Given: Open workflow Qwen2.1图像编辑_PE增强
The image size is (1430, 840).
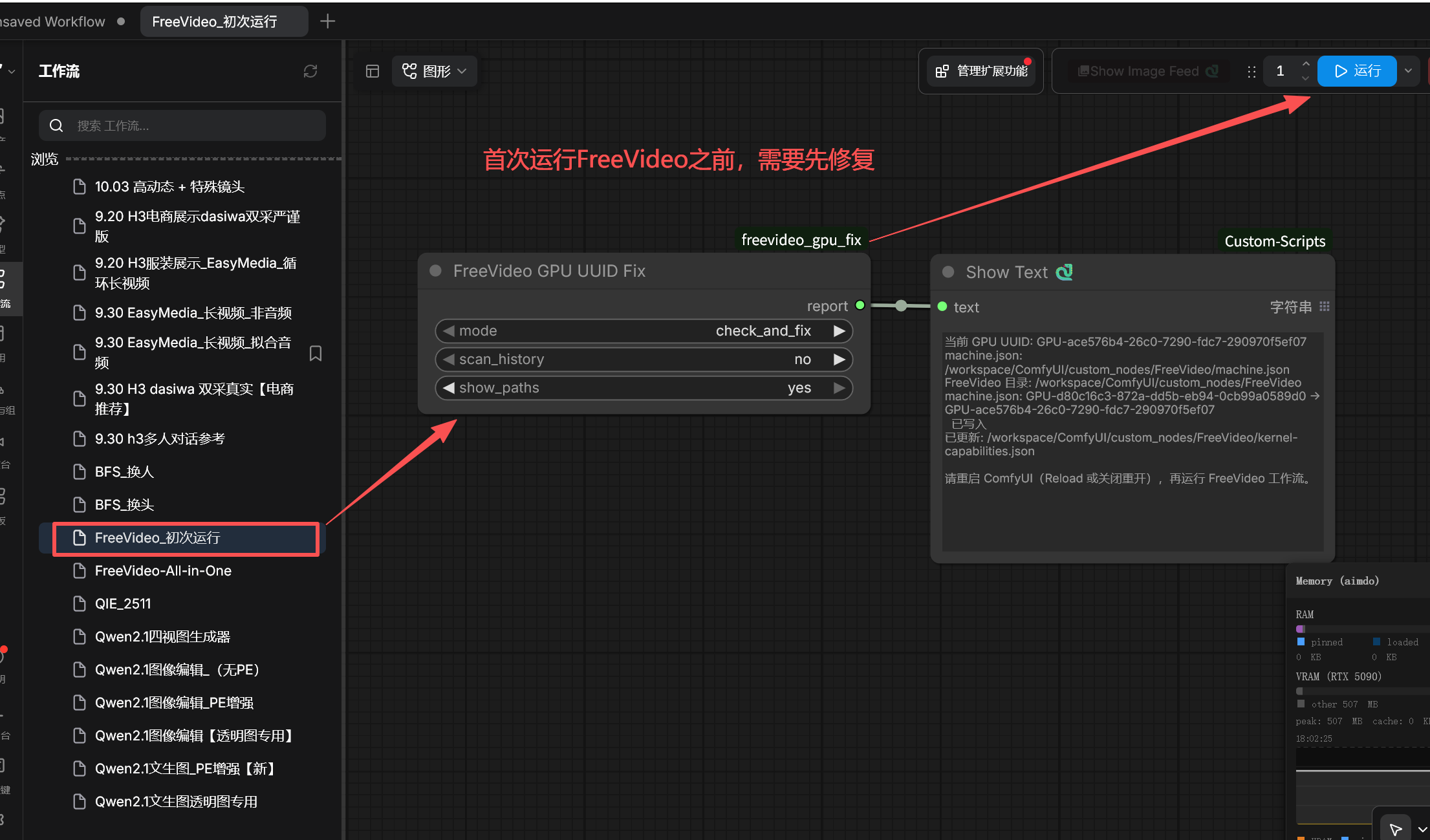Looking at the screenshot, I should (x=182, y=703).
